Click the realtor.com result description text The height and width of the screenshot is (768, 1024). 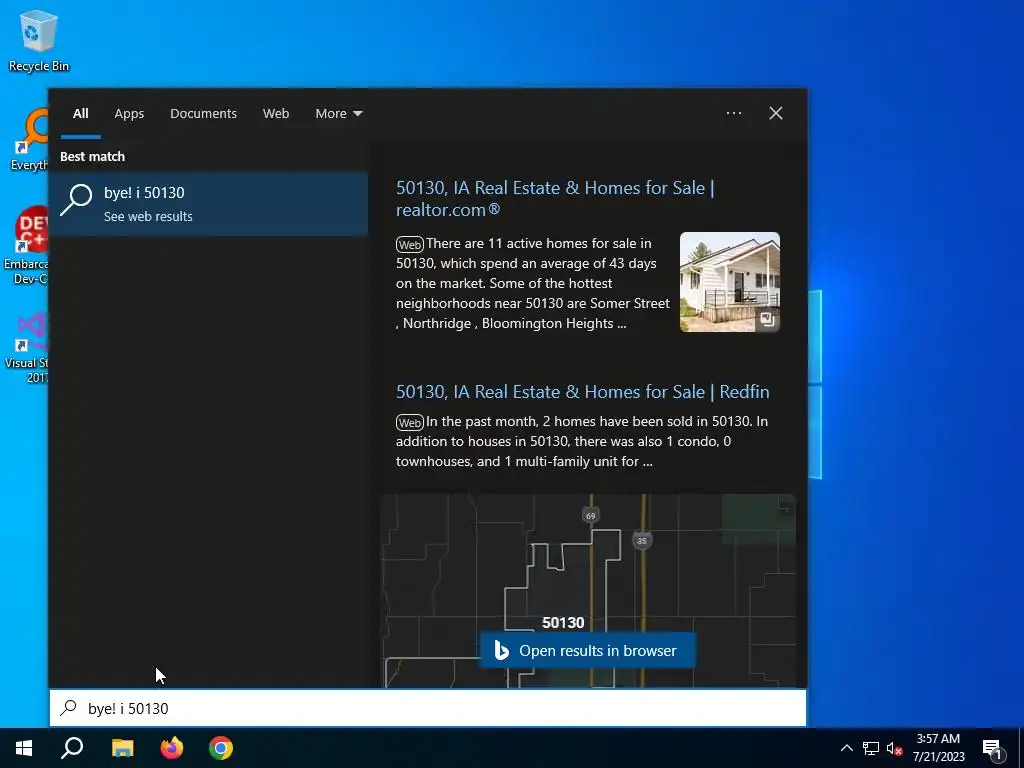tap(533, 283)
